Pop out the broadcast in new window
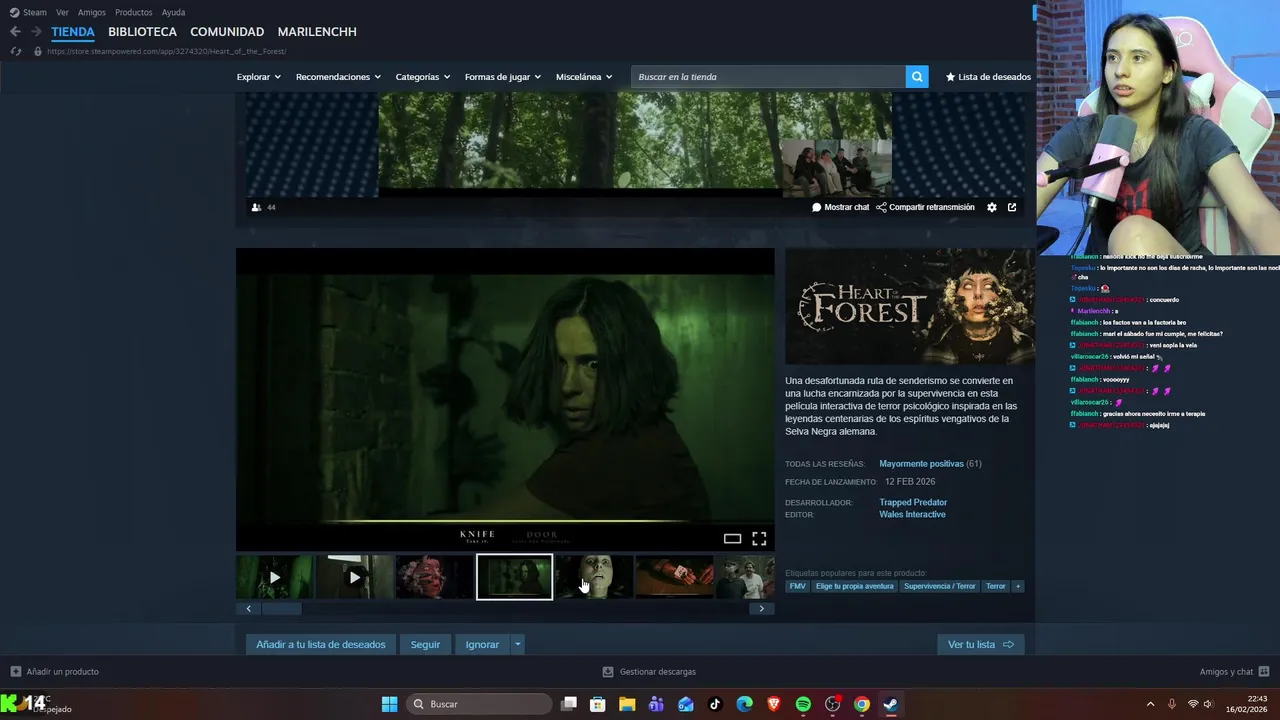Screen dimensions: 1280x720 click(1012, 207)
